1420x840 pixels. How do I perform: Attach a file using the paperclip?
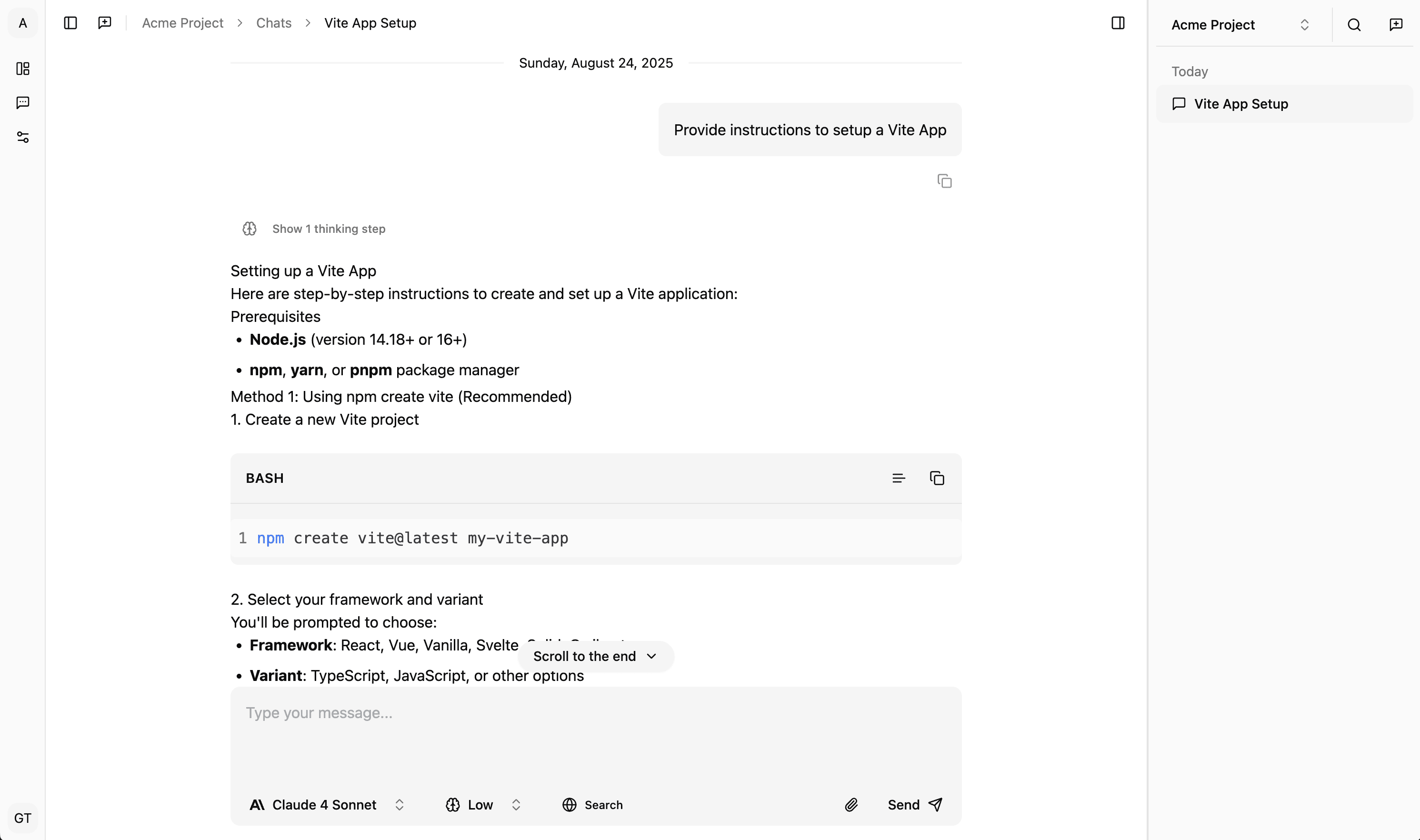851,804
